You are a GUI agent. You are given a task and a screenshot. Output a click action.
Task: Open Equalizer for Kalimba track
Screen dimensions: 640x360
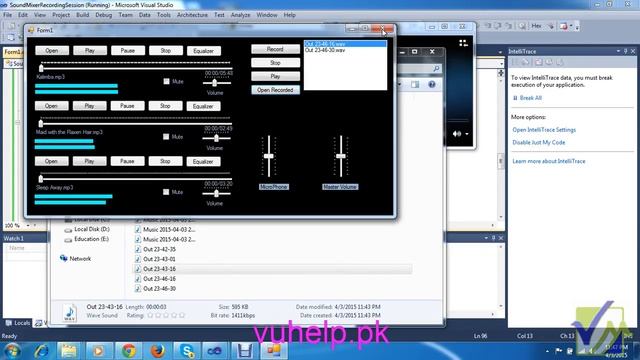[x=203, y=51]
